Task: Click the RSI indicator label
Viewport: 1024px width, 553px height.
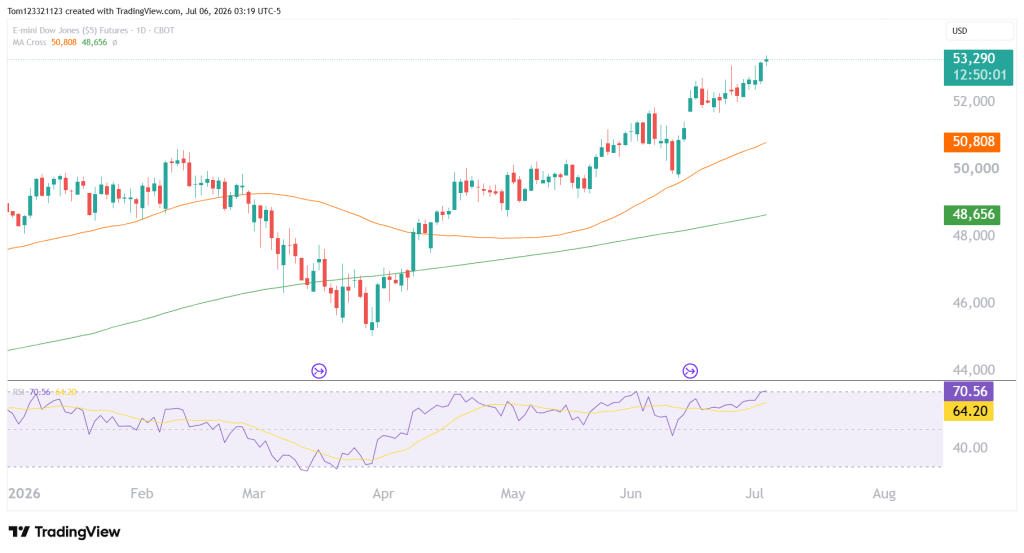Action: point(19,392)
